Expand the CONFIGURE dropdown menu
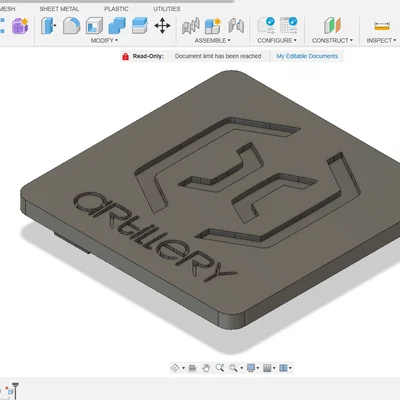This screenshot has height=400, width=400. click(277, 40)
